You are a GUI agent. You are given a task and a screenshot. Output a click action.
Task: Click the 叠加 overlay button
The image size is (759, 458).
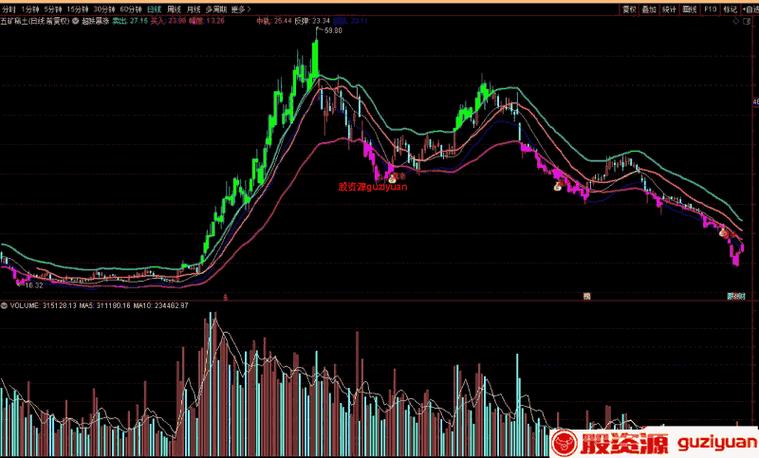point(649,9)
